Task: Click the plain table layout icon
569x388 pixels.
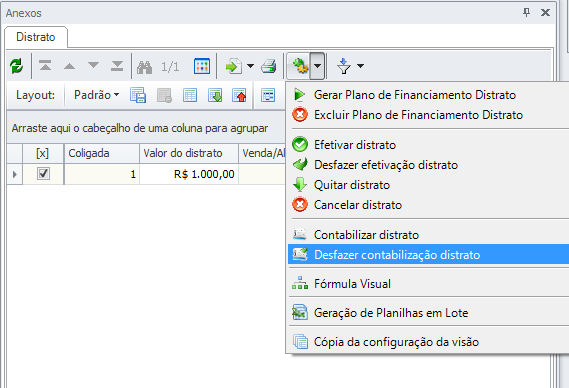Action: 190,95
